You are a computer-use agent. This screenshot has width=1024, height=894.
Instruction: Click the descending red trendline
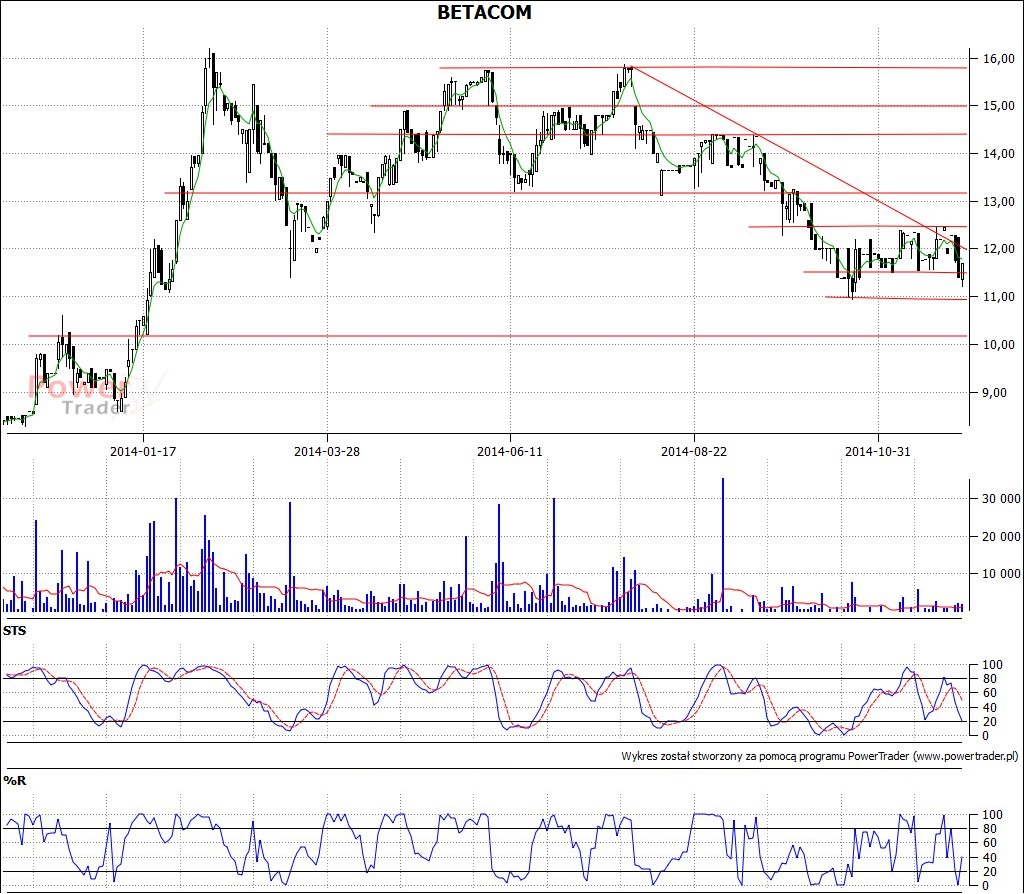coord(799,159)
